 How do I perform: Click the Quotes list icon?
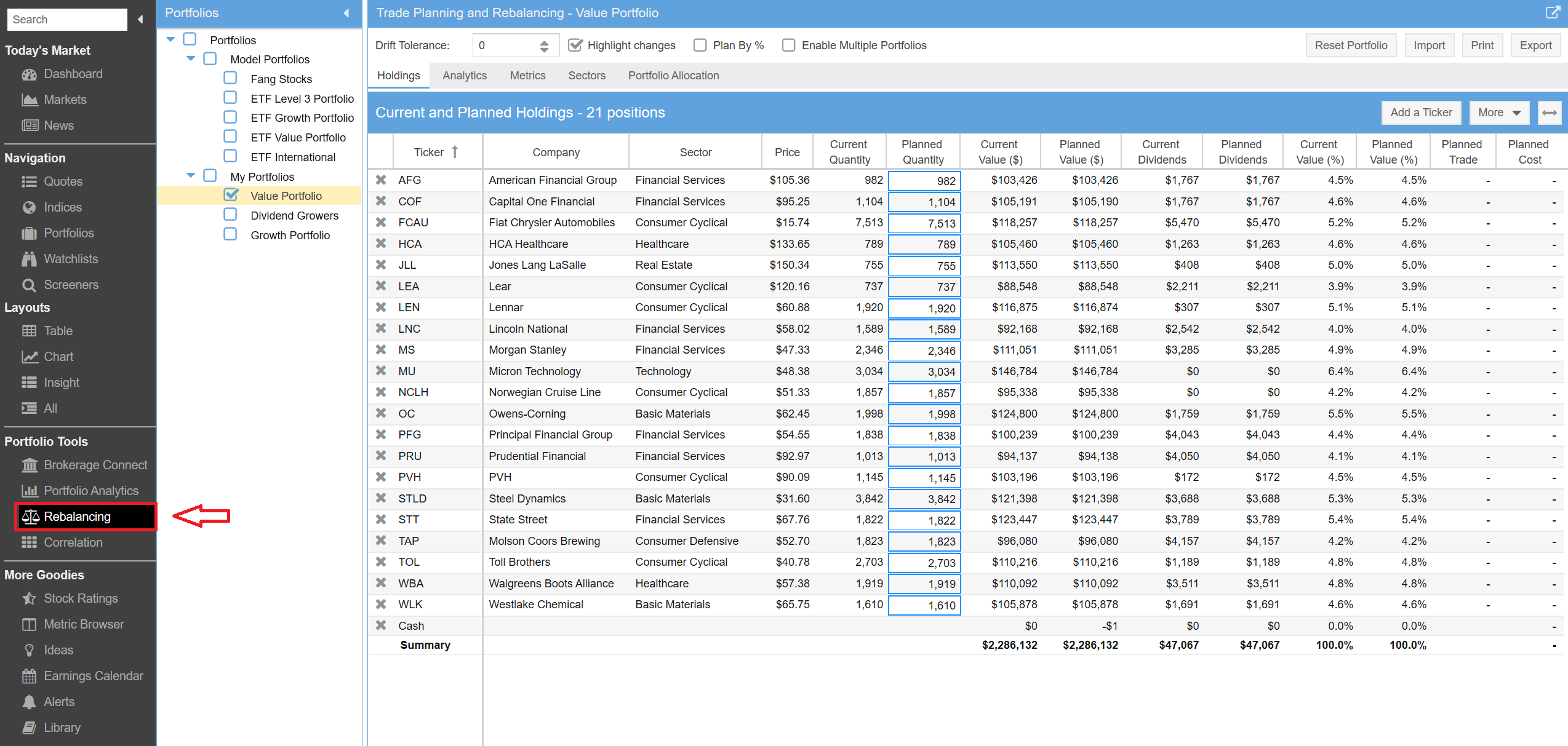tap(29, 181)
